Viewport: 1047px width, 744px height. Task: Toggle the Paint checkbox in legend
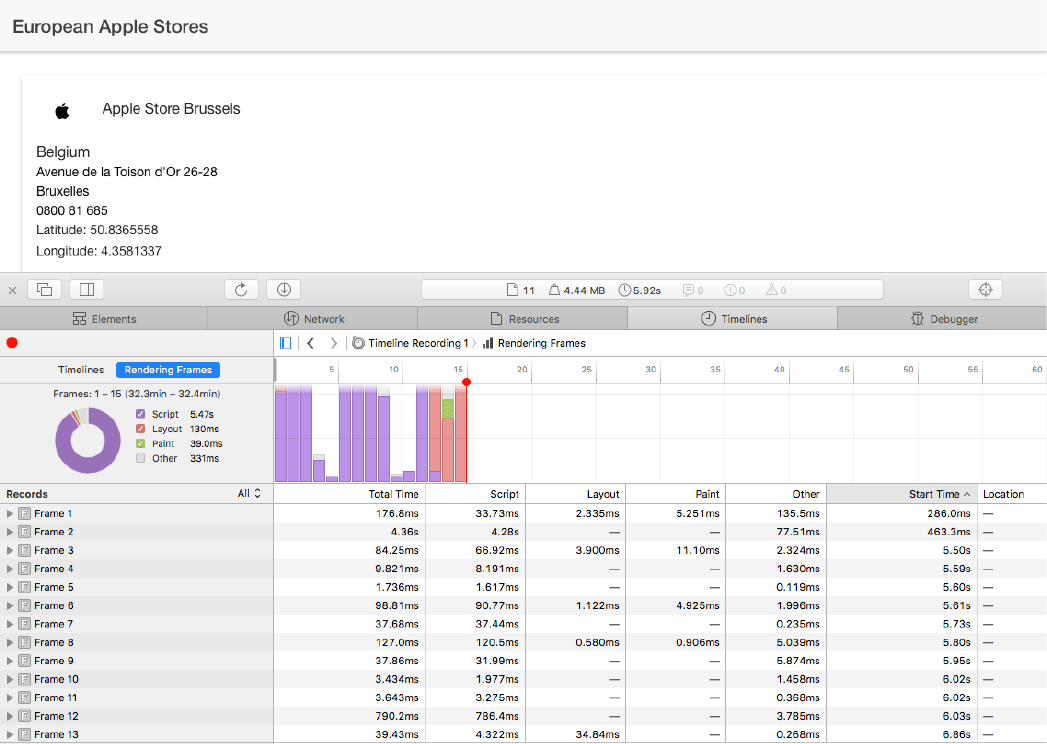pyautogui.click(x=140, y=443)
